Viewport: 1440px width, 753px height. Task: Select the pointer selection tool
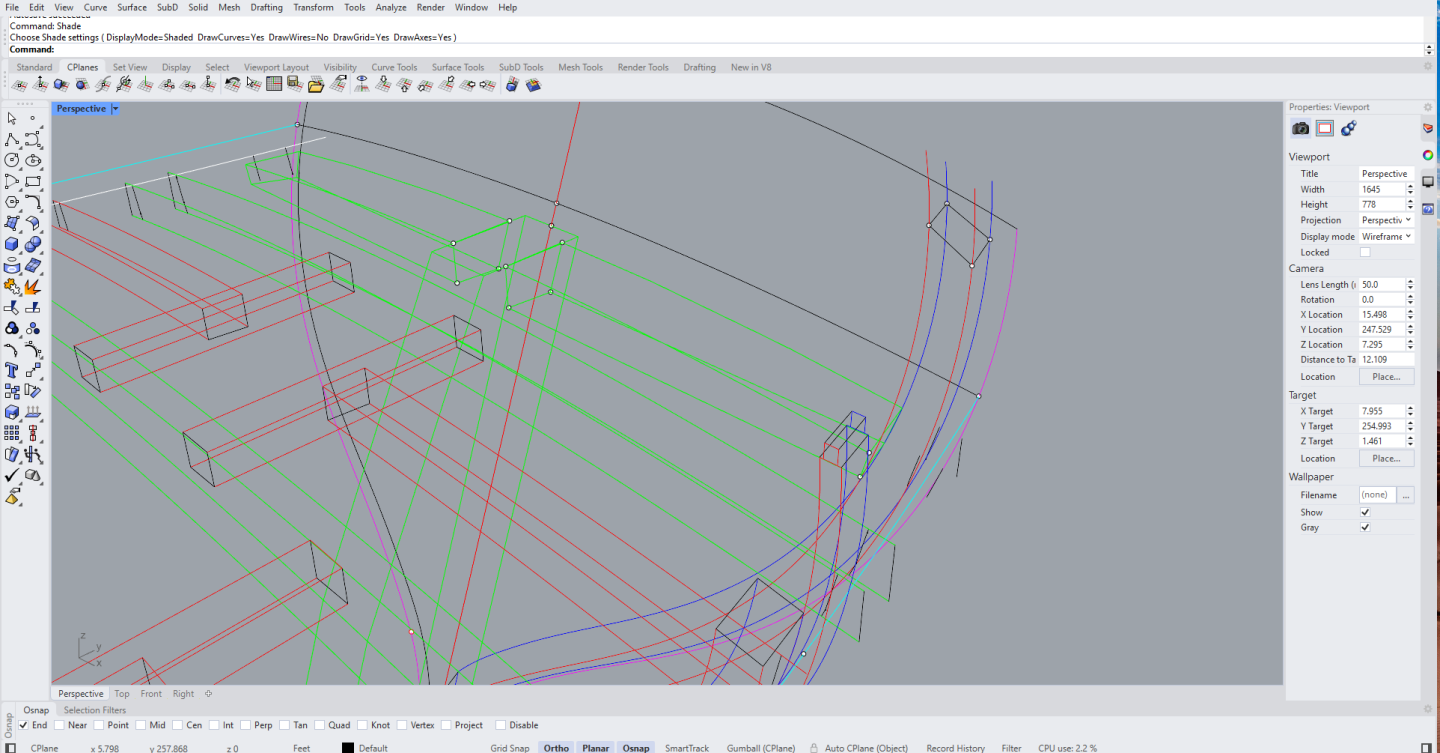pos(12,118)
